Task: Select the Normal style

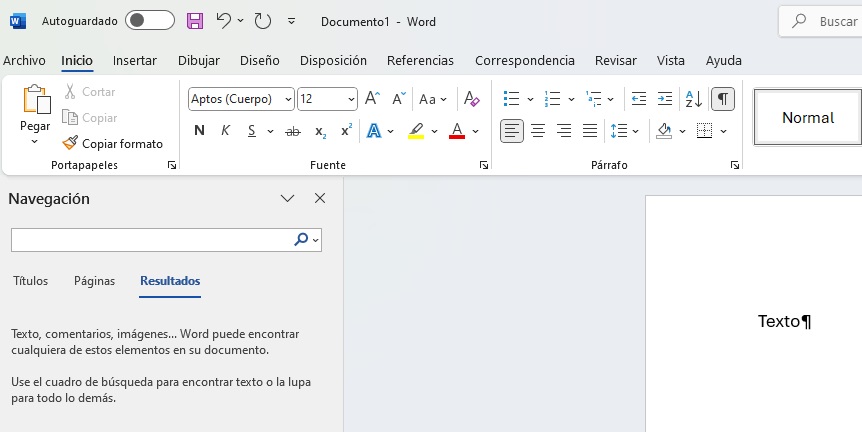Action: point(807,118)
